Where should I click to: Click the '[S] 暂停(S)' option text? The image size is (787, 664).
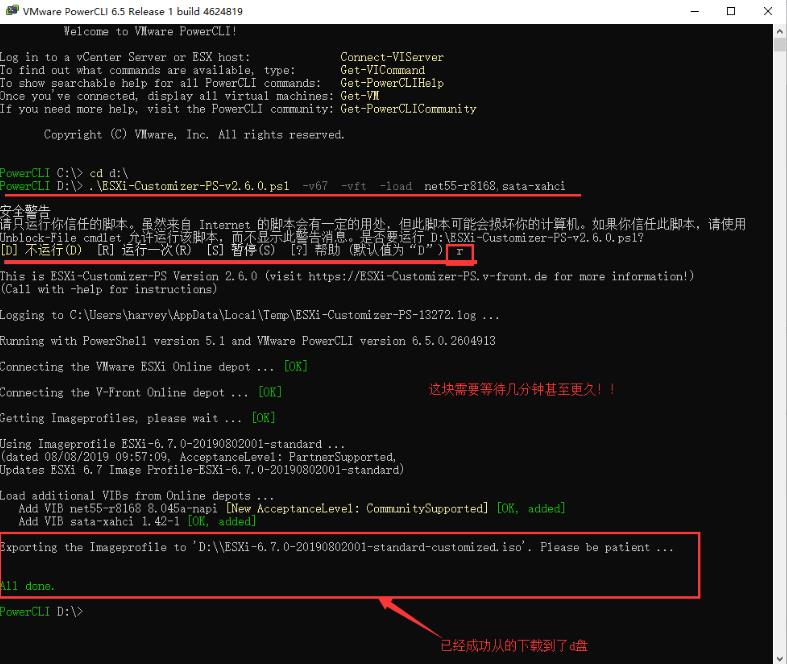241,250
